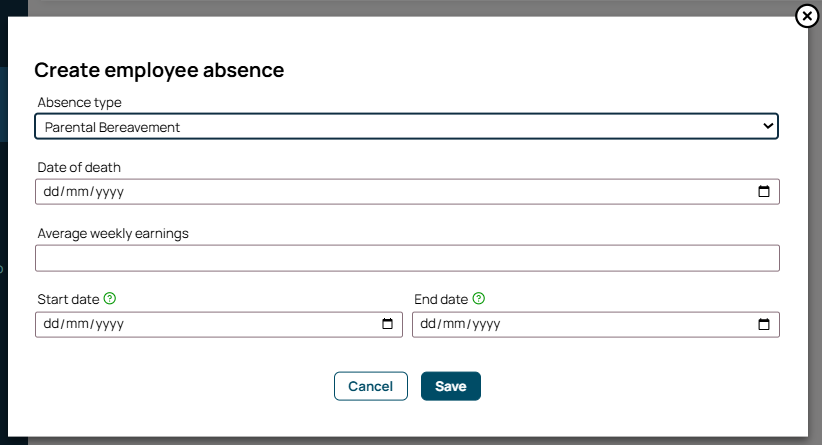Select the year segment of Start date
The width and height of the screenshot is (822, 445).
(110, 324)
